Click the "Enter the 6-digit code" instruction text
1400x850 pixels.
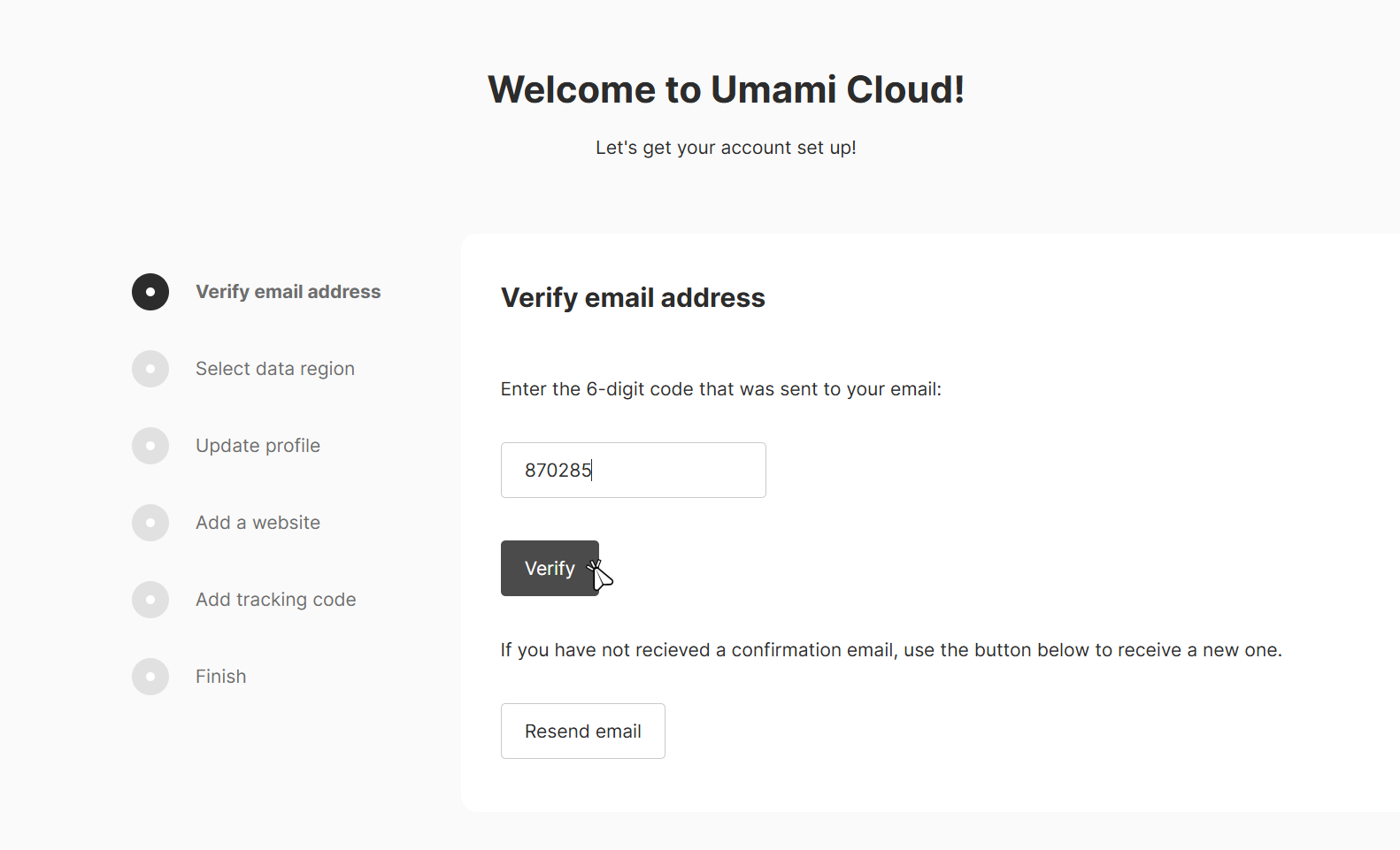coord(720,389)
